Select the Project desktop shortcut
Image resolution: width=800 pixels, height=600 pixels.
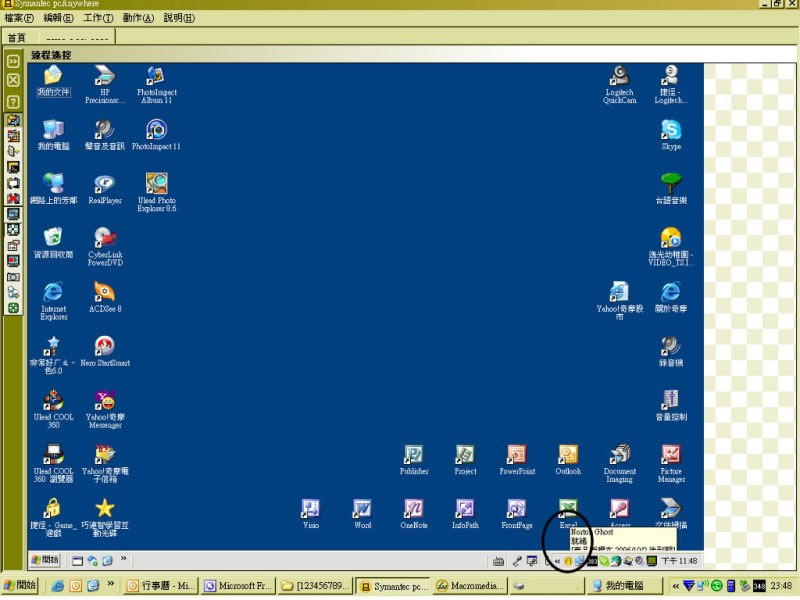465,460
